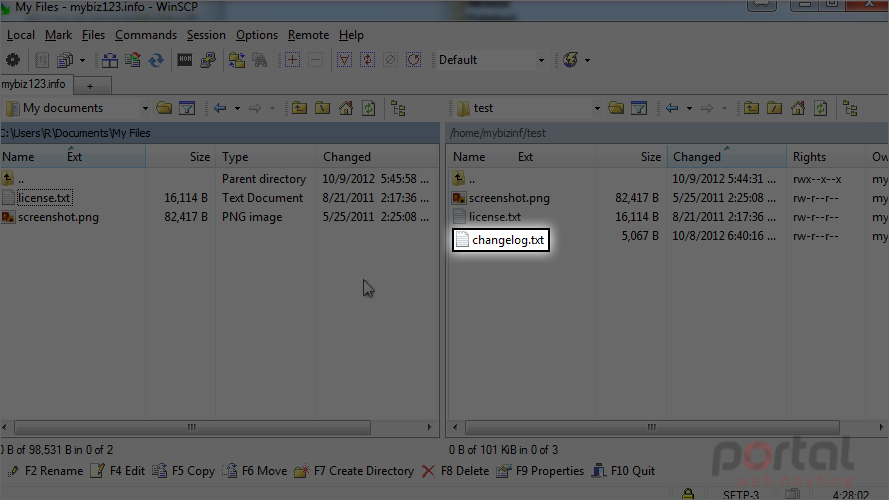Click the Synchronize toolbar icon
889x500 pixels.
click(133, 60)
